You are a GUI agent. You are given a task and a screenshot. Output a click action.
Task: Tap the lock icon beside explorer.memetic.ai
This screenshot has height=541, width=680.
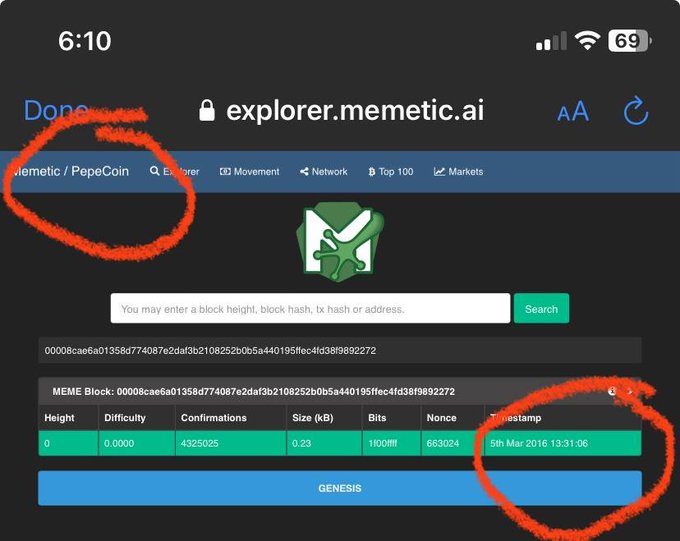pyautogui.click(x=207, y=110)
